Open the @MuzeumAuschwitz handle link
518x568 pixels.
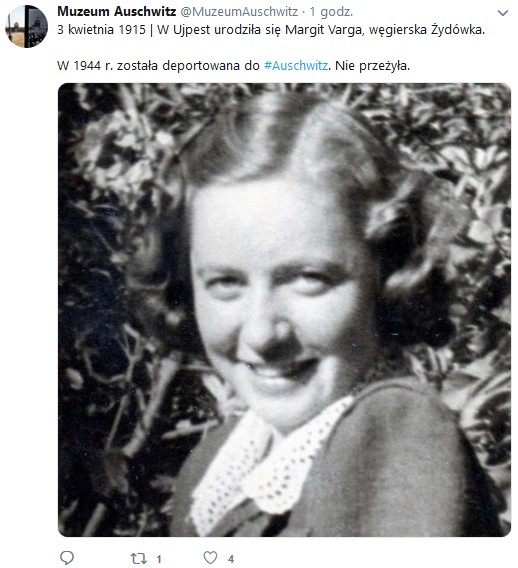point(239,12)
